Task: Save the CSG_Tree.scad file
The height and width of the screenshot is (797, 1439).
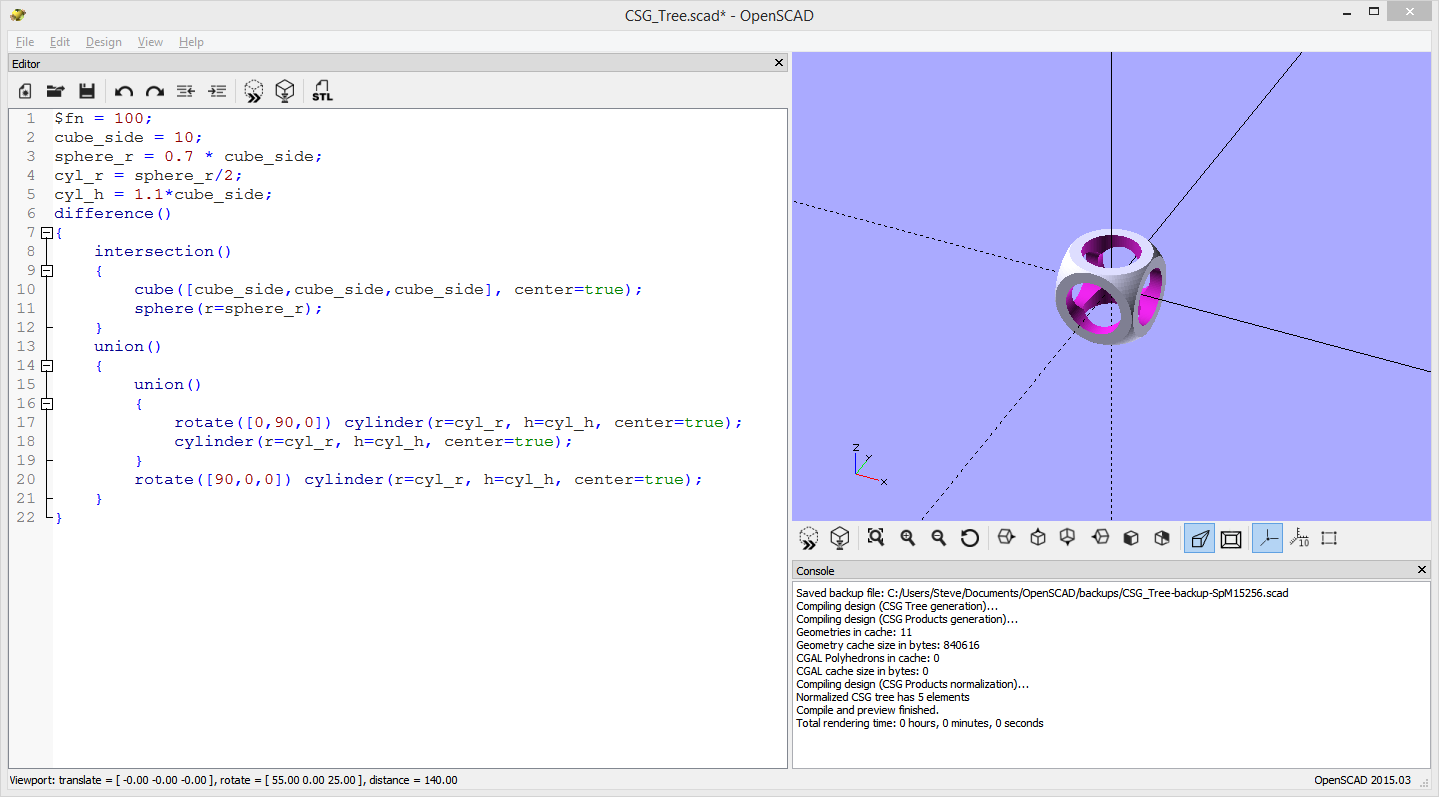Action: [87, 90]
